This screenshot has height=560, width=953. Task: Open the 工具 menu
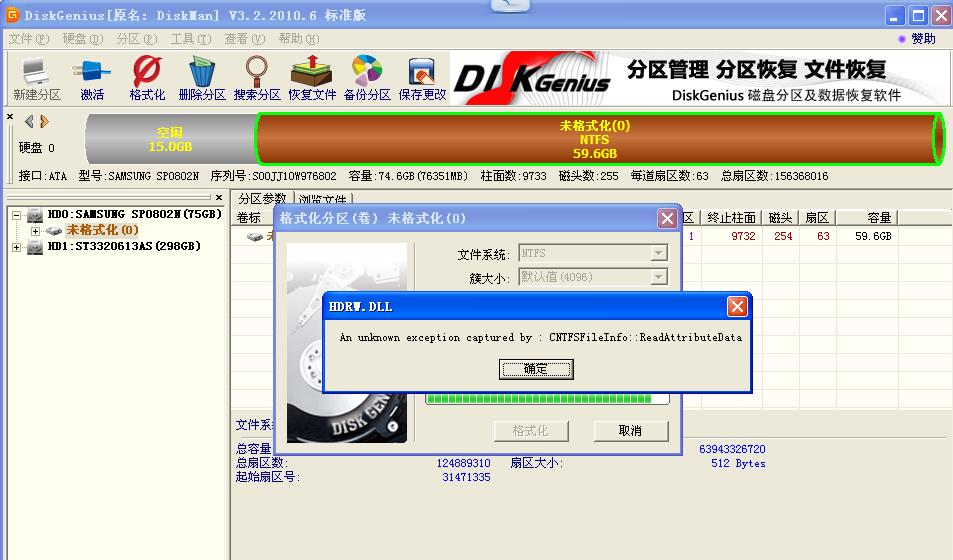[191, 39]
